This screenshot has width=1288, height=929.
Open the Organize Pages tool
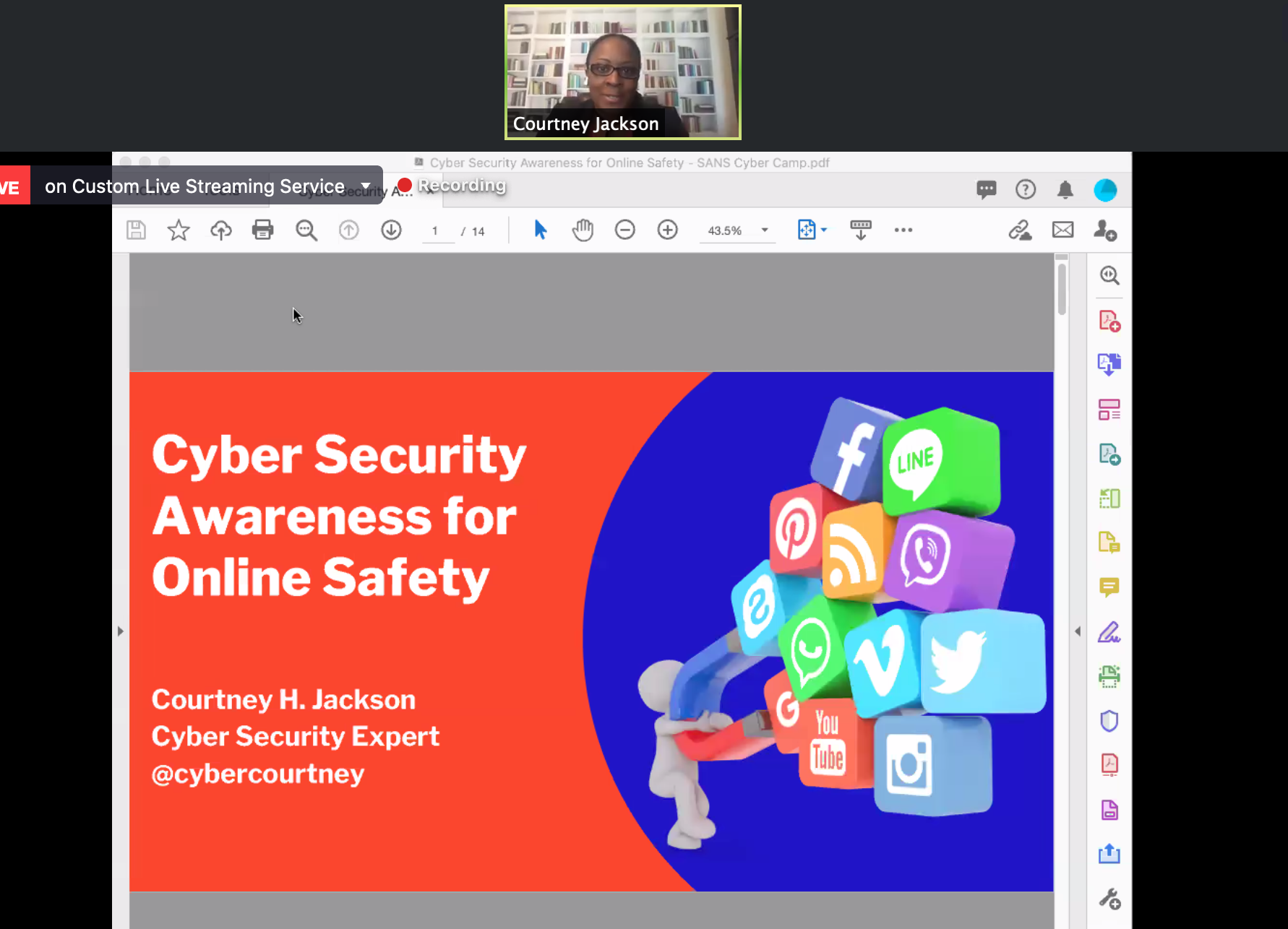click(x=1109, y=410)
